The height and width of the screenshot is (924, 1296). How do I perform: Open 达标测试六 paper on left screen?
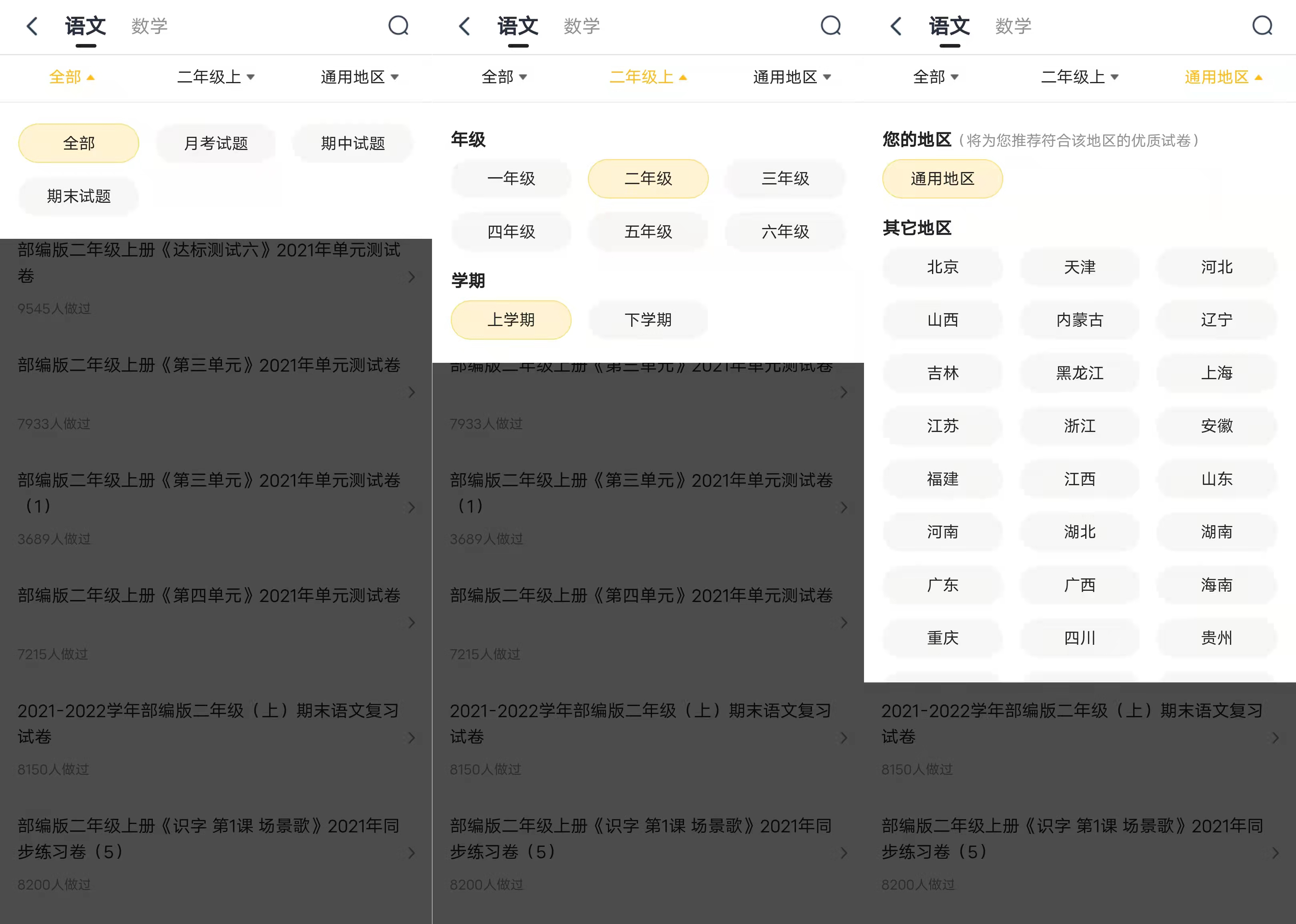216,278
